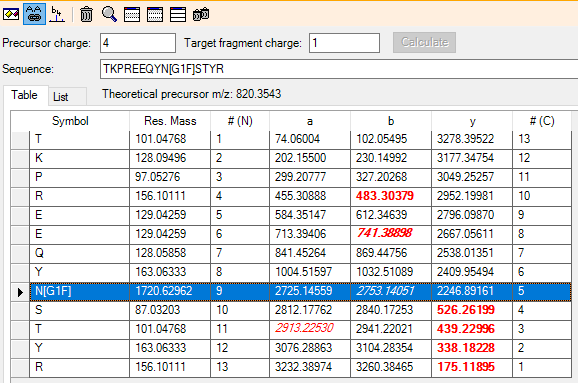Click red y-ion value 439.22996

click(472, 329)
